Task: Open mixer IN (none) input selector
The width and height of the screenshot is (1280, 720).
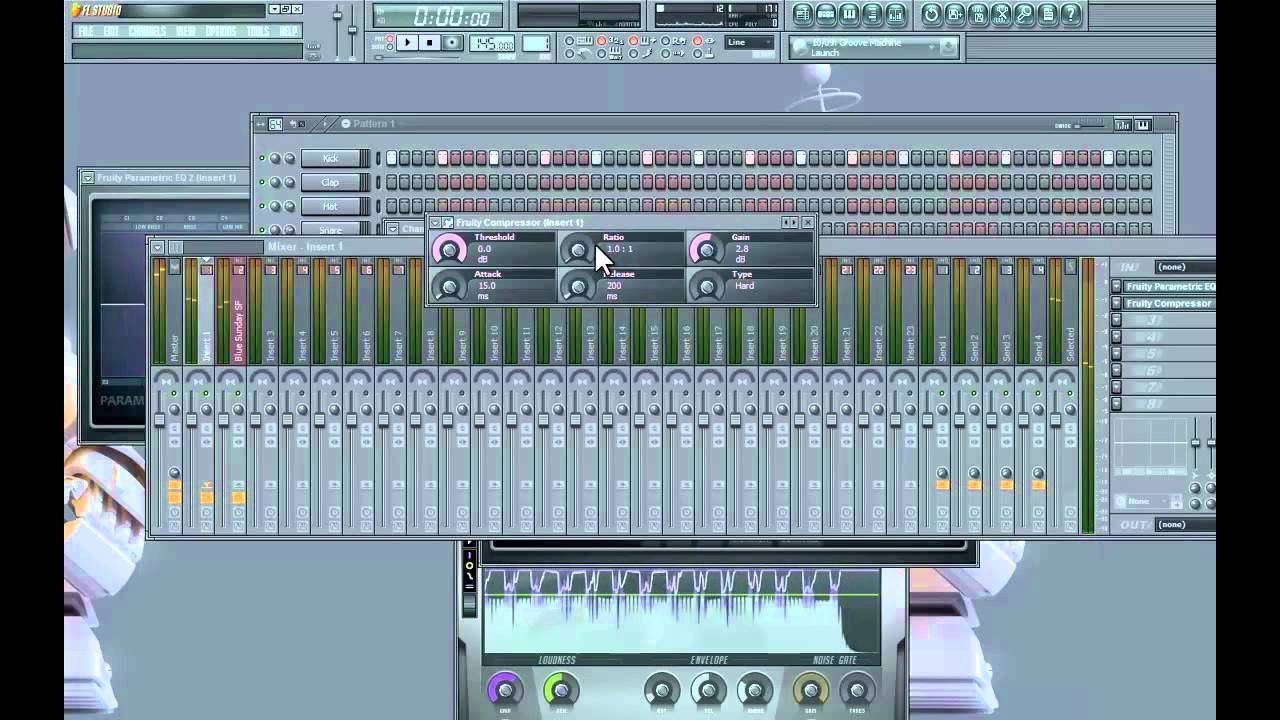Action: pyautogui.click(x=1184, y=267)
